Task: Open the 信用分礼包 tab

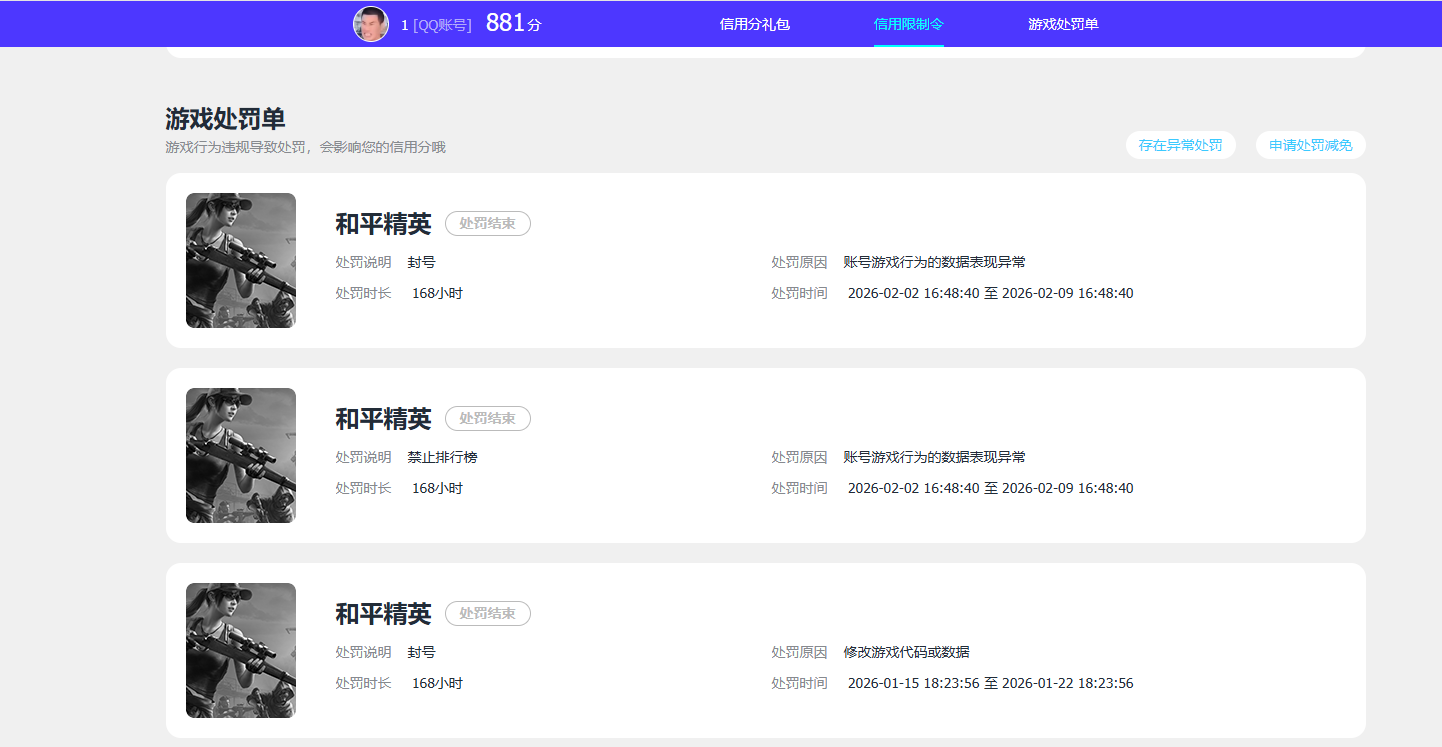Action: coord(755,24)
